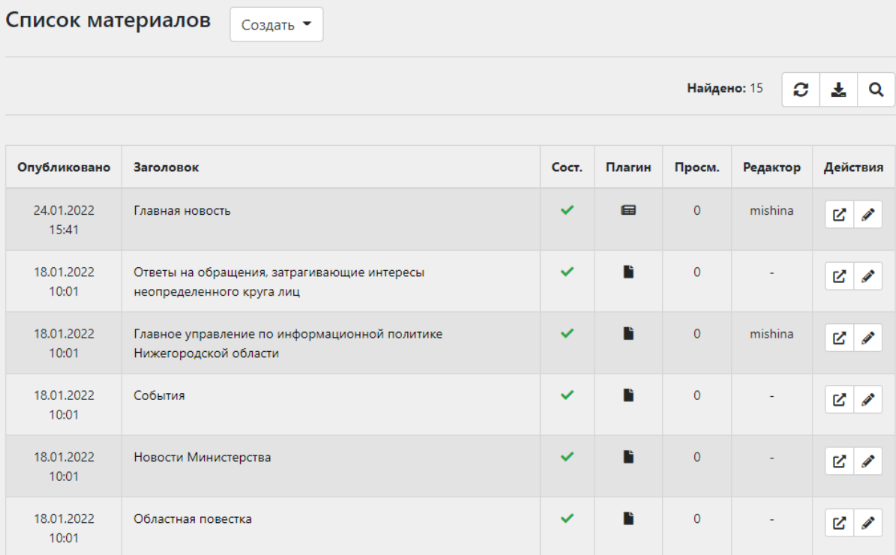Click the Плагин column header
The image size is (896, 555).
tap(629, 167)
